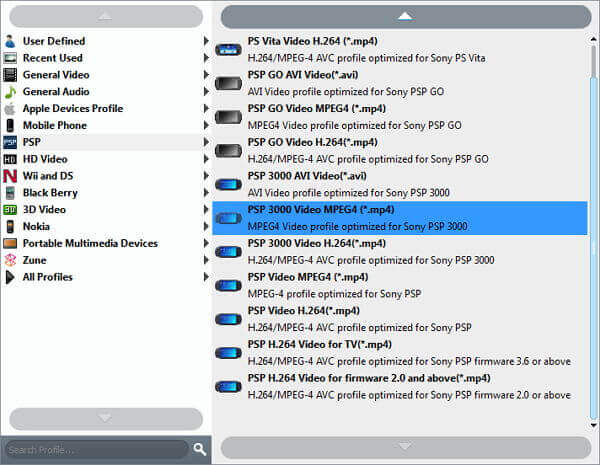Click the Wii and DS red N icon
The width and height of the screenshot is (600, 465).
coord(10,176)
